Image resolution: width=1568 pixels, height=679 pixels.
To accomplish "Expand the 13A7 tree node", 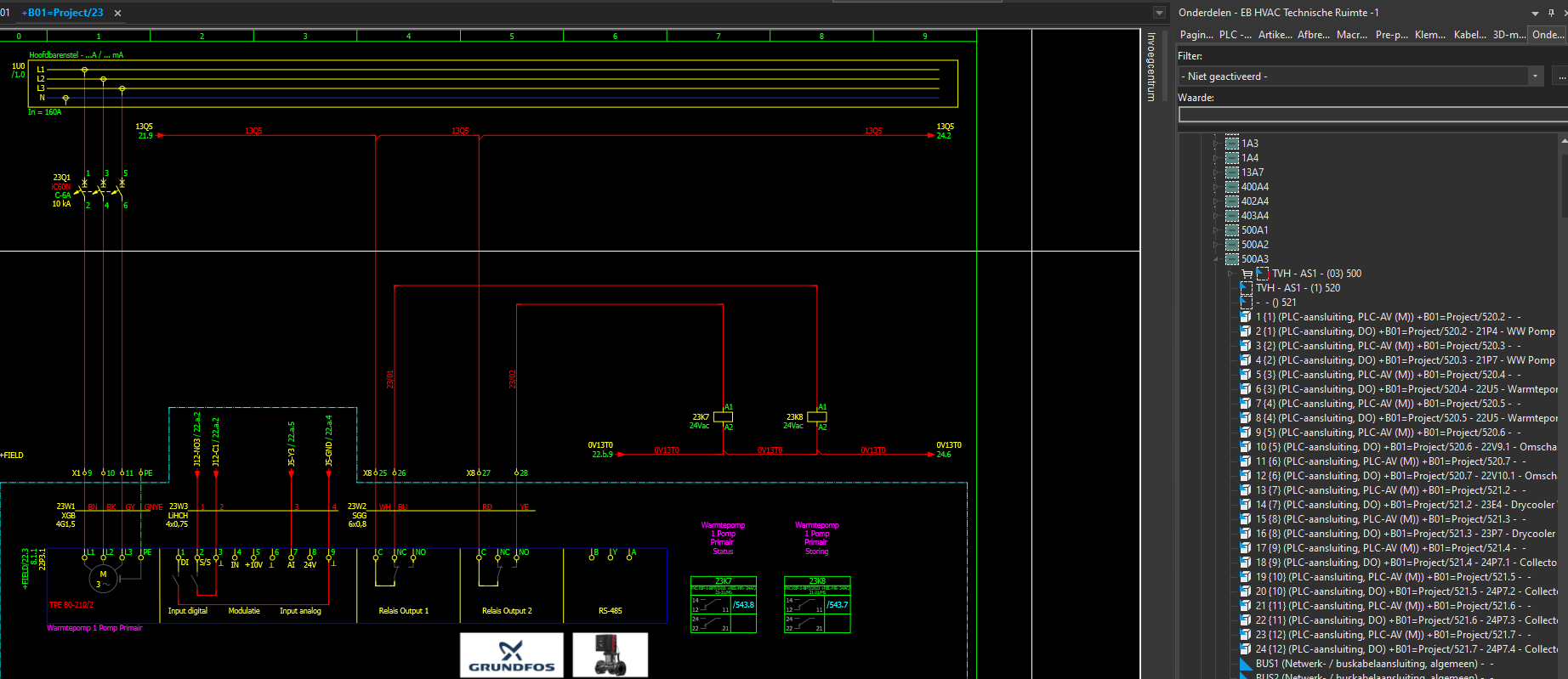I will (x=1216, y=173).
